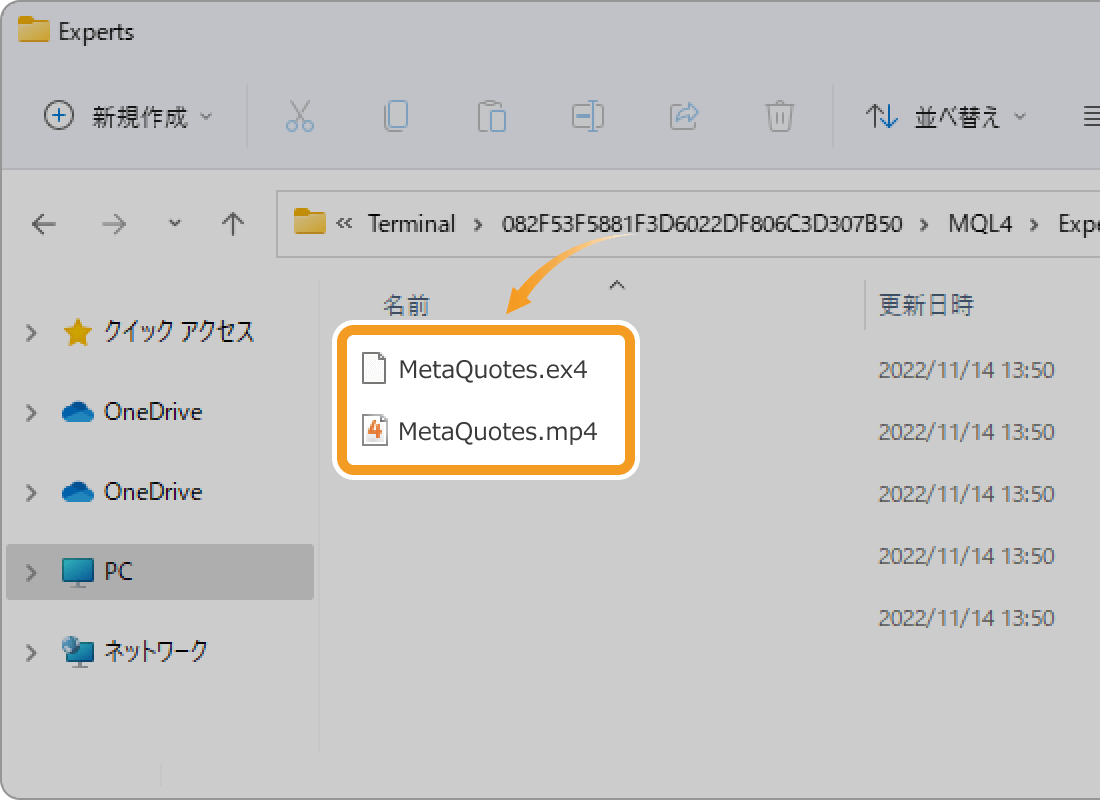Expand the PC tree node
The width and height of the screenshot is (1100, 800).
(x=31, y=573)
